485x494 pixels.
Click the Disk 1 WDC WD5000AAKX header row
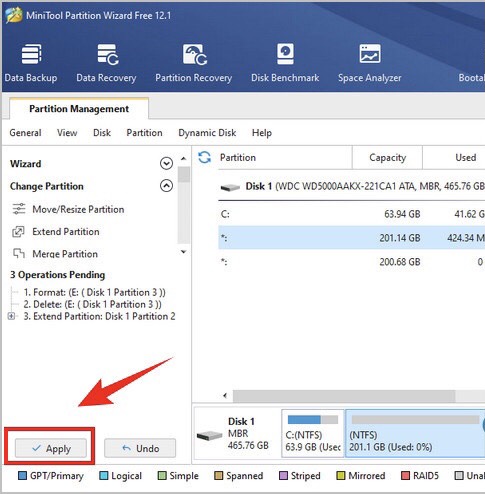click(352, 186)
